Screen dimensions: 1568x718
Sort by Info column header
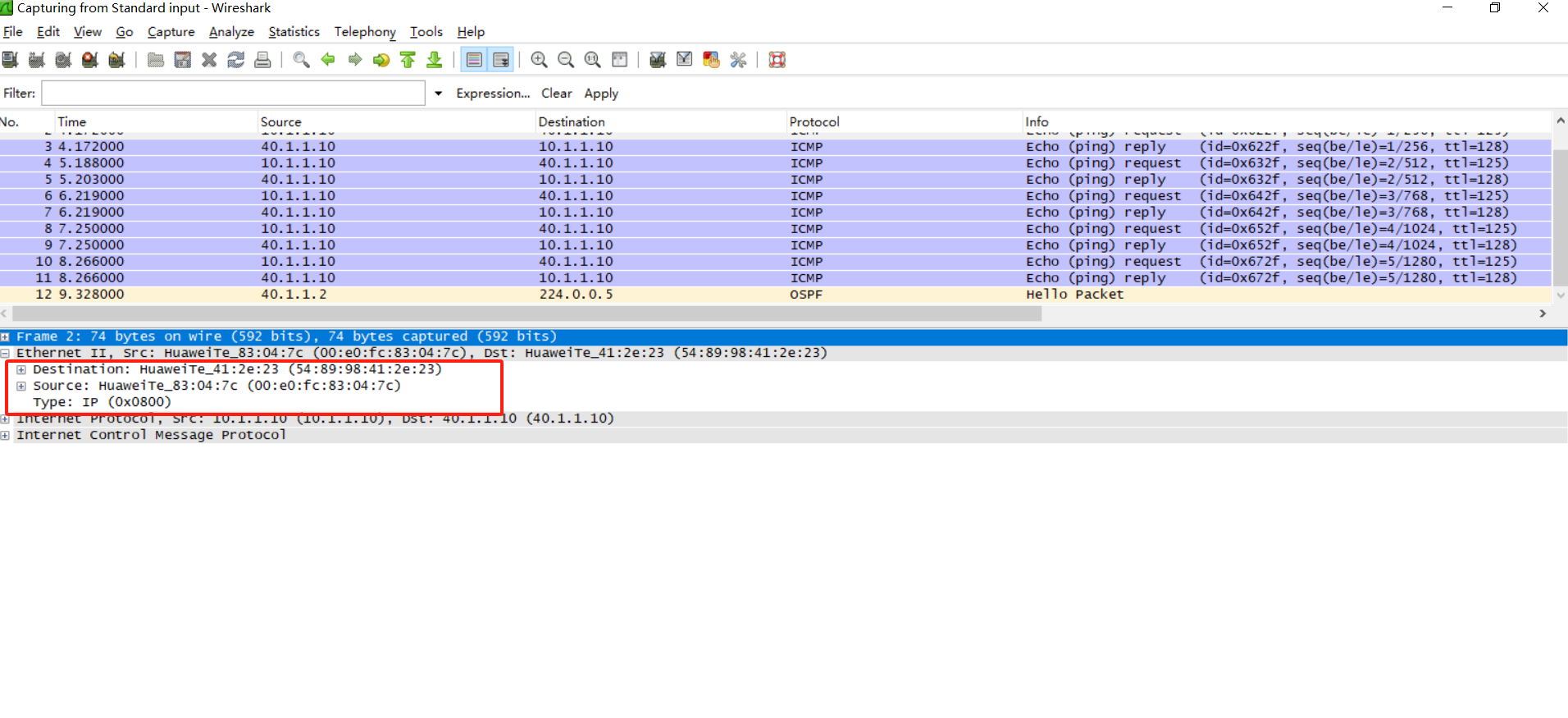coord(1288,121)
